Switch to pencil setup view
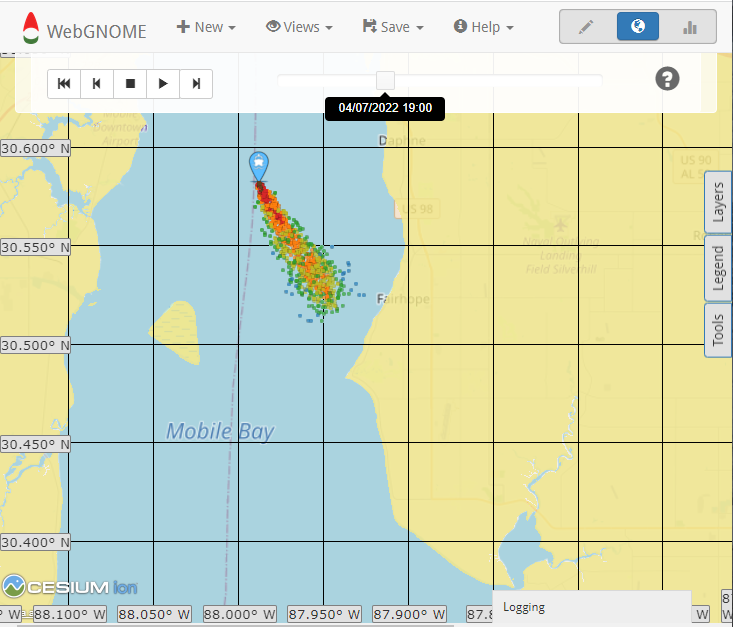733x627 pixels. click(586, 27)
